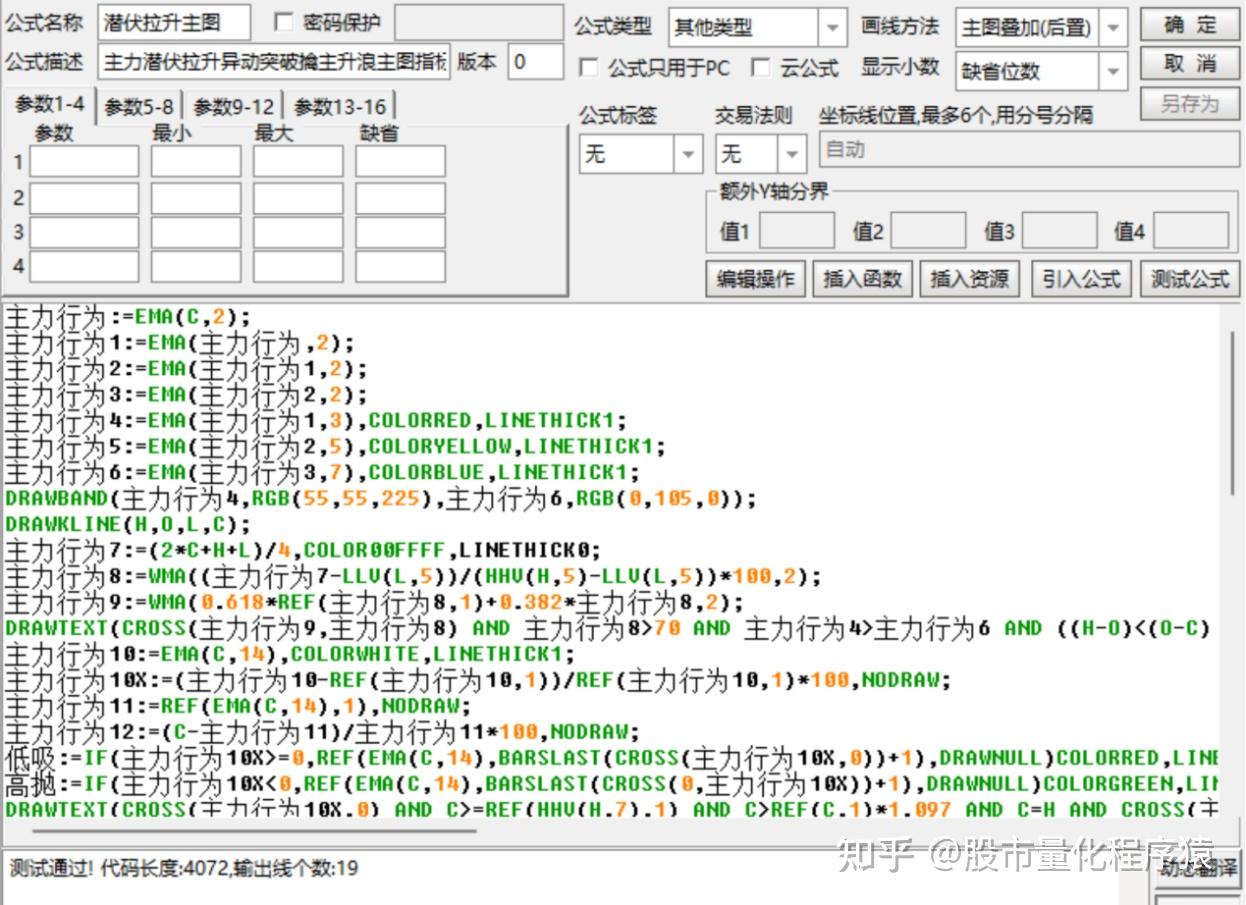
Task: Click the 值3 input field
Action: (x=1059, y=230)
